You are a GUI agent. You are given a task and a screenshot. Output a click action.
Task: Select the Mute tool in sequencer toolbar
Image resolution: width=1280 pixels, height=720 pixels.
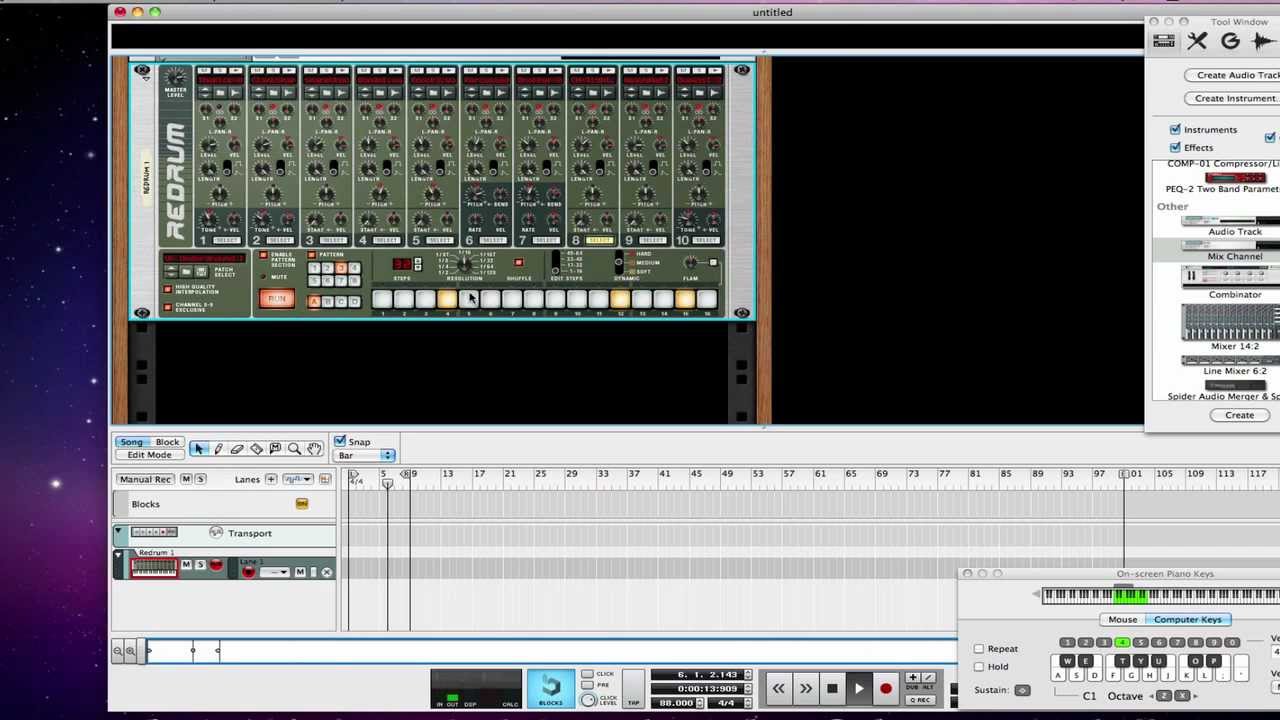point(275,449)
